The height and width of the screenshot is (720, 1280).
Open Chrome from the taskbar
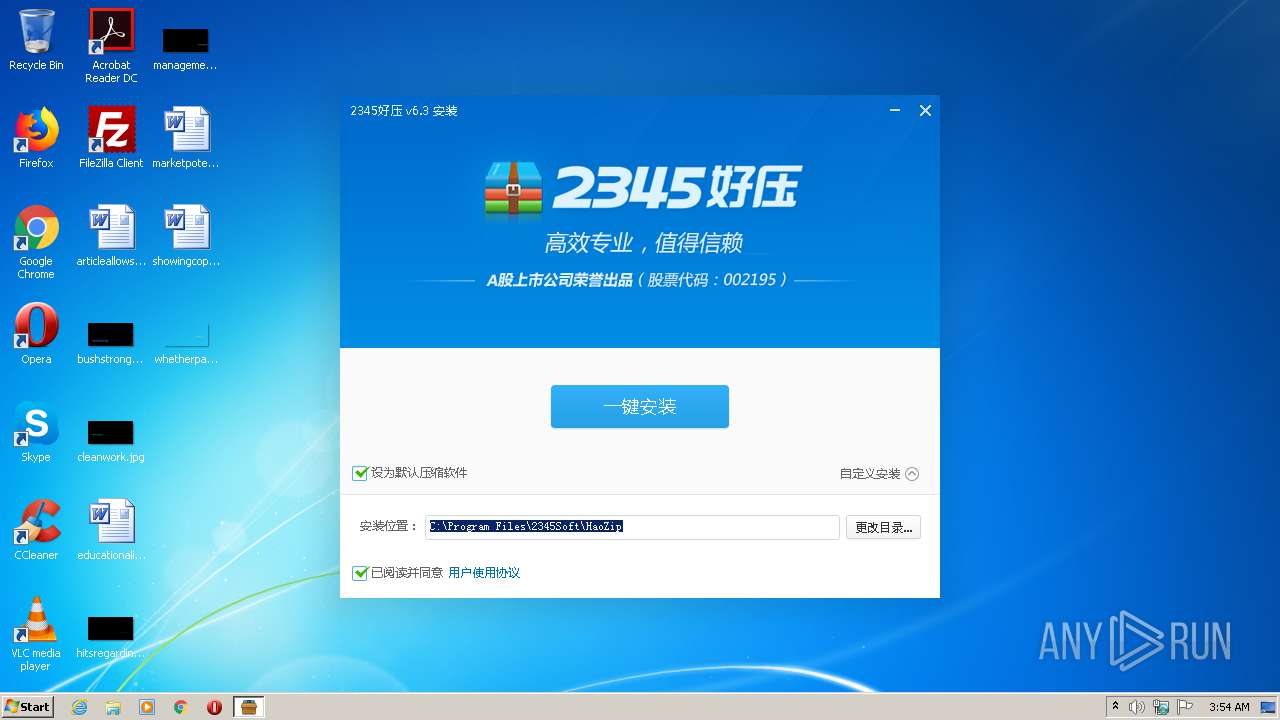(x=181, y=707)
